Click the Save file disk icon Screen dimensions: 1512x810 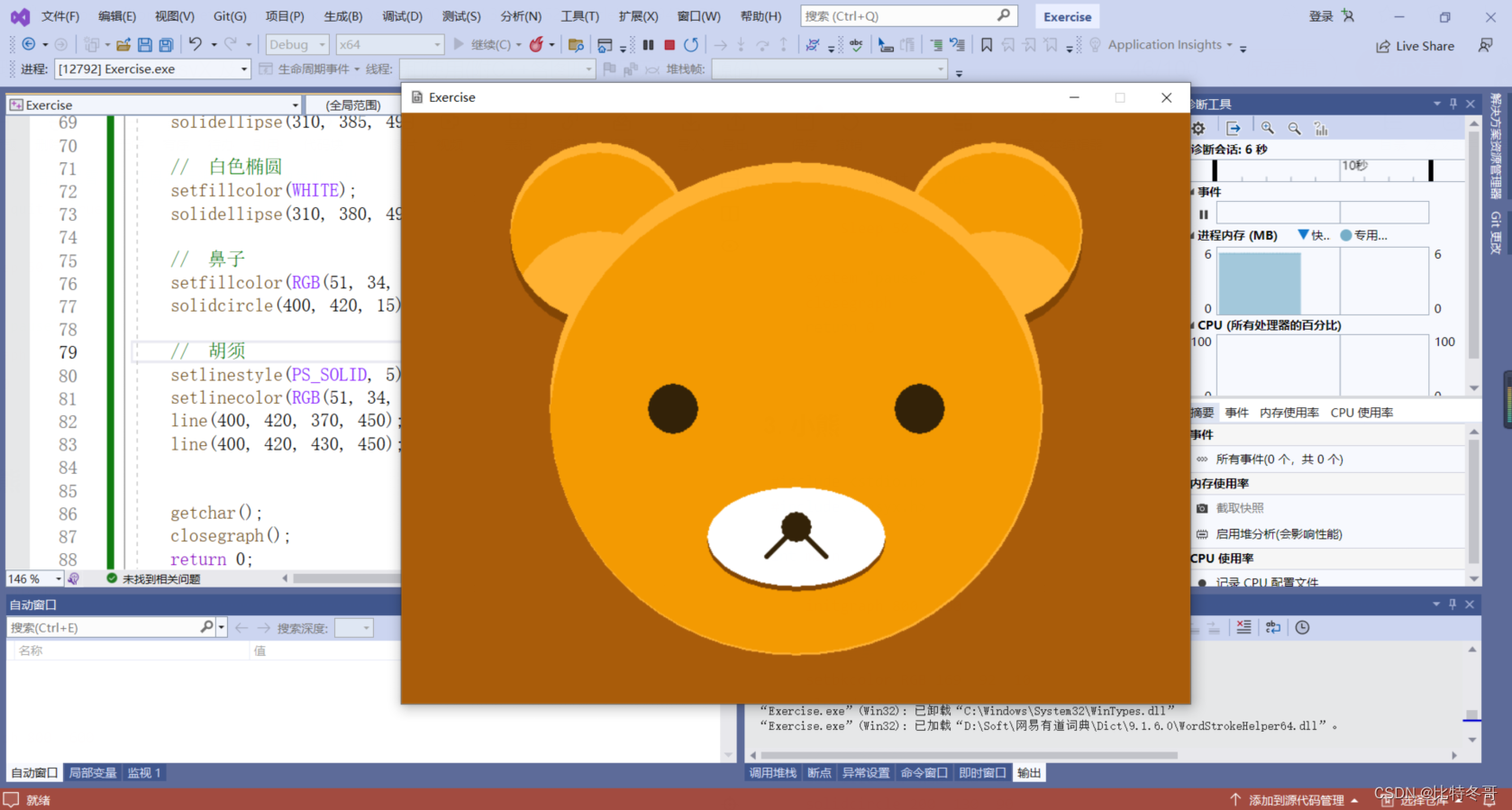click(x=144, y=44)
